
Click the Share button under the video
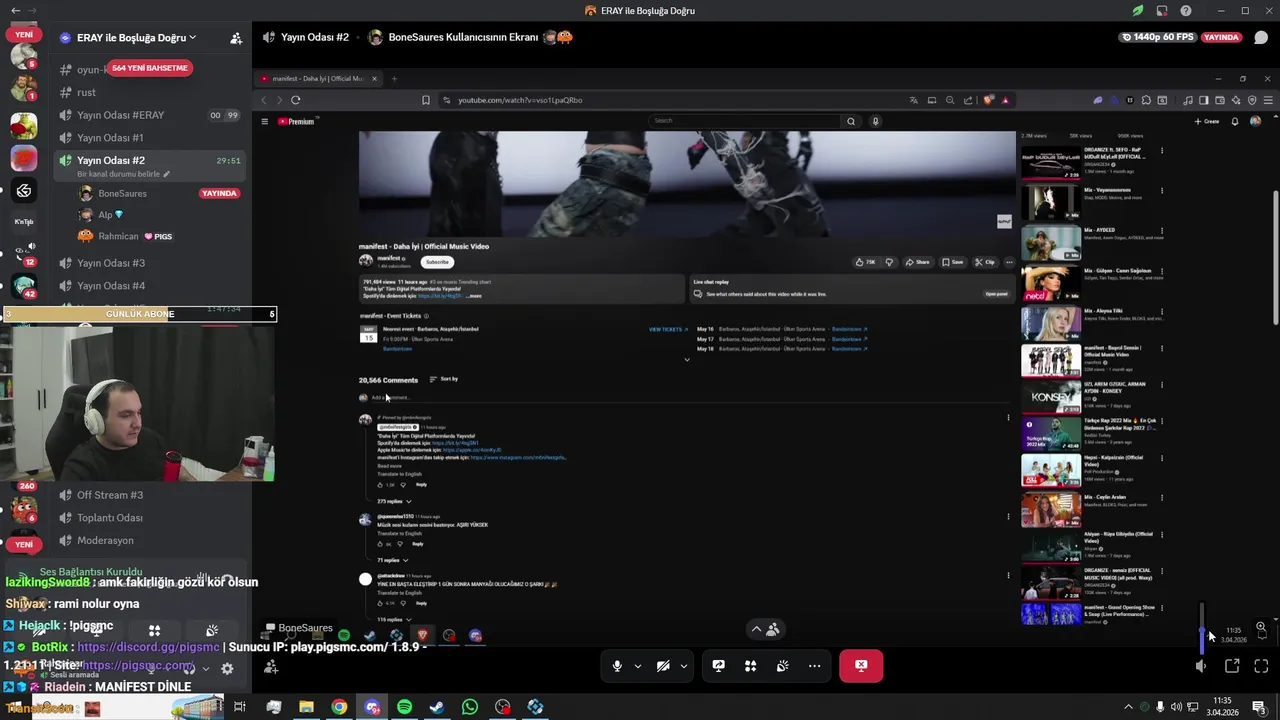[x=917, y=262]
